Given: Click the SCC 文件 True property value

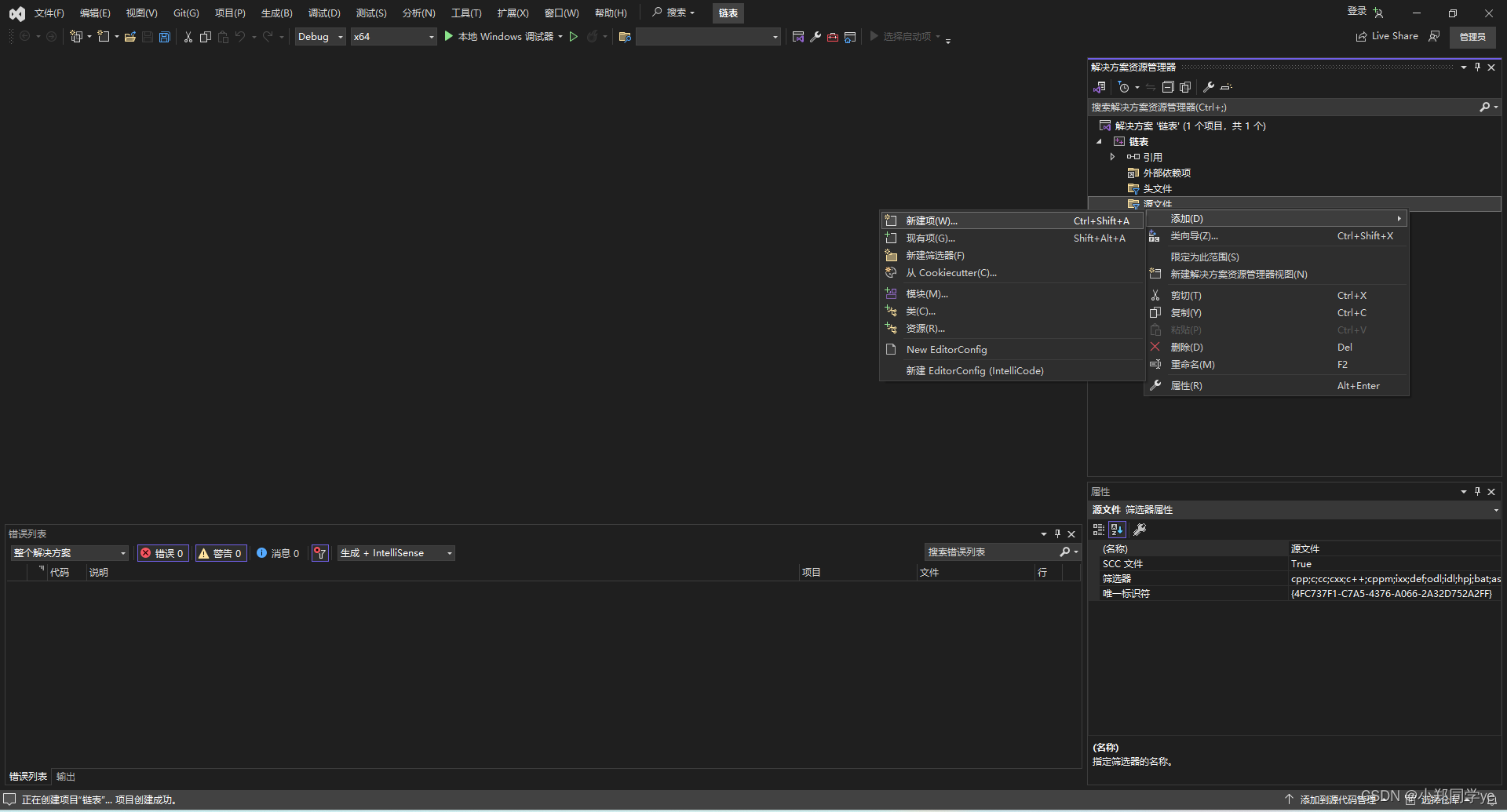Looking at the screenshot, I should pos(1301,563).
